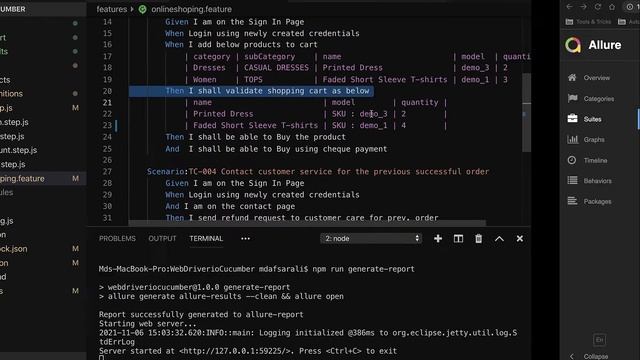Maximize terminal panel with up chevron

pos(499,239)
